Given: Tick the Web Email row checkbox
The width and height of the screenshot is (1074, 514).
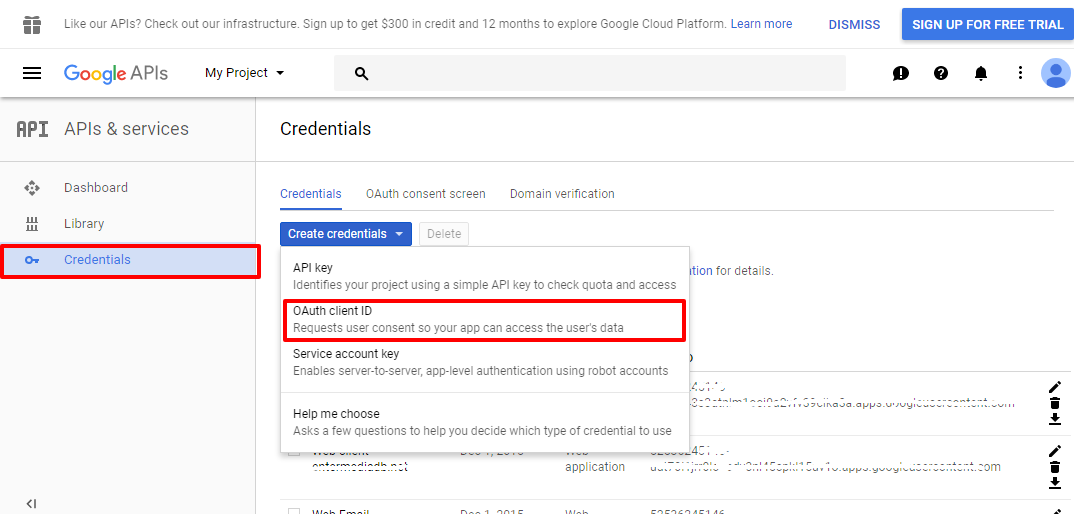Looking at the screenshot, I should click(294, 511).
